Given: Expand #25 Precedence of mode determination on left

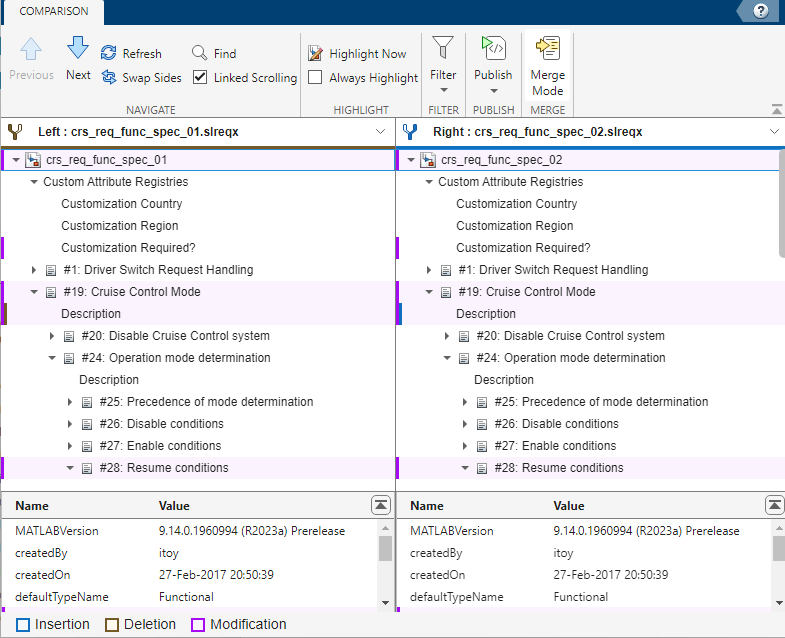Looking at the screenshot, I should coord(70,402).
